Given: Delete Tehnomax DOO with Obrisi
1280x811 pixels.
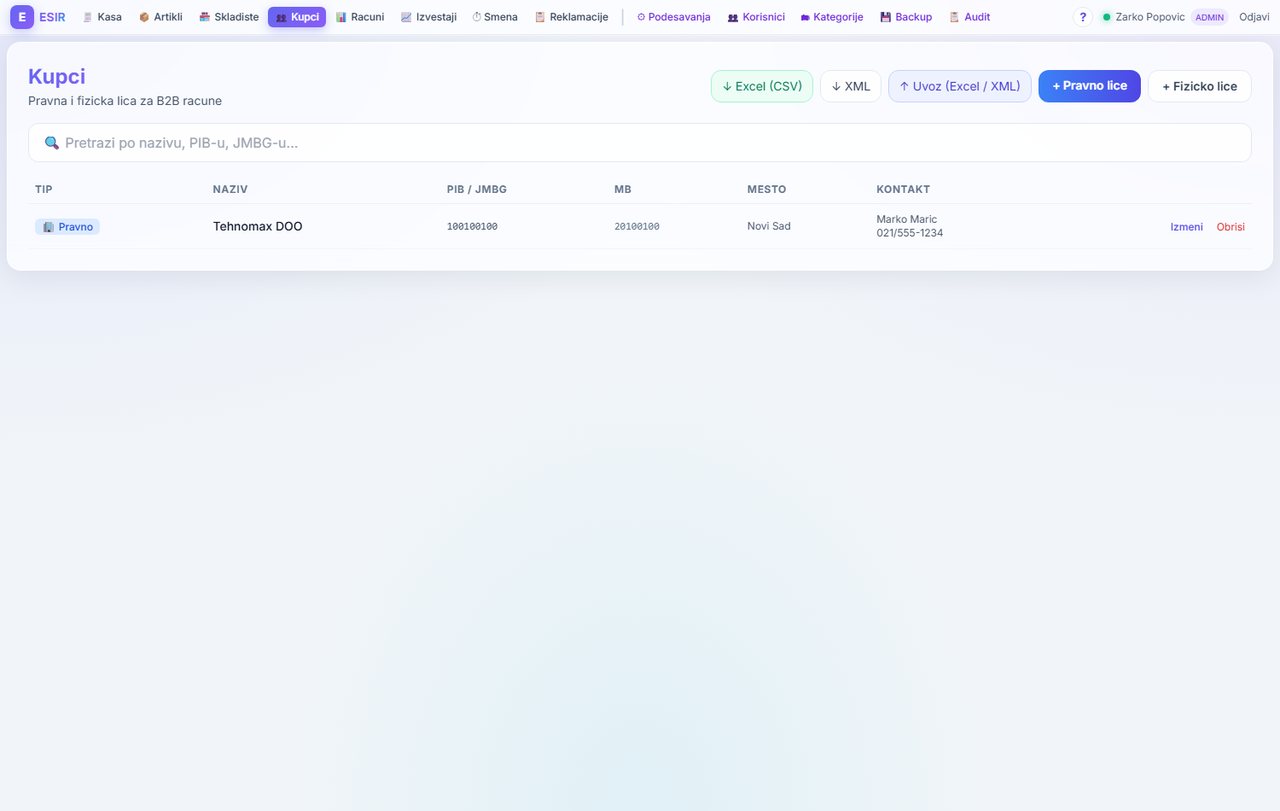Looking at the screenshot, I should pyautogui.click(x=1231, y=227).
